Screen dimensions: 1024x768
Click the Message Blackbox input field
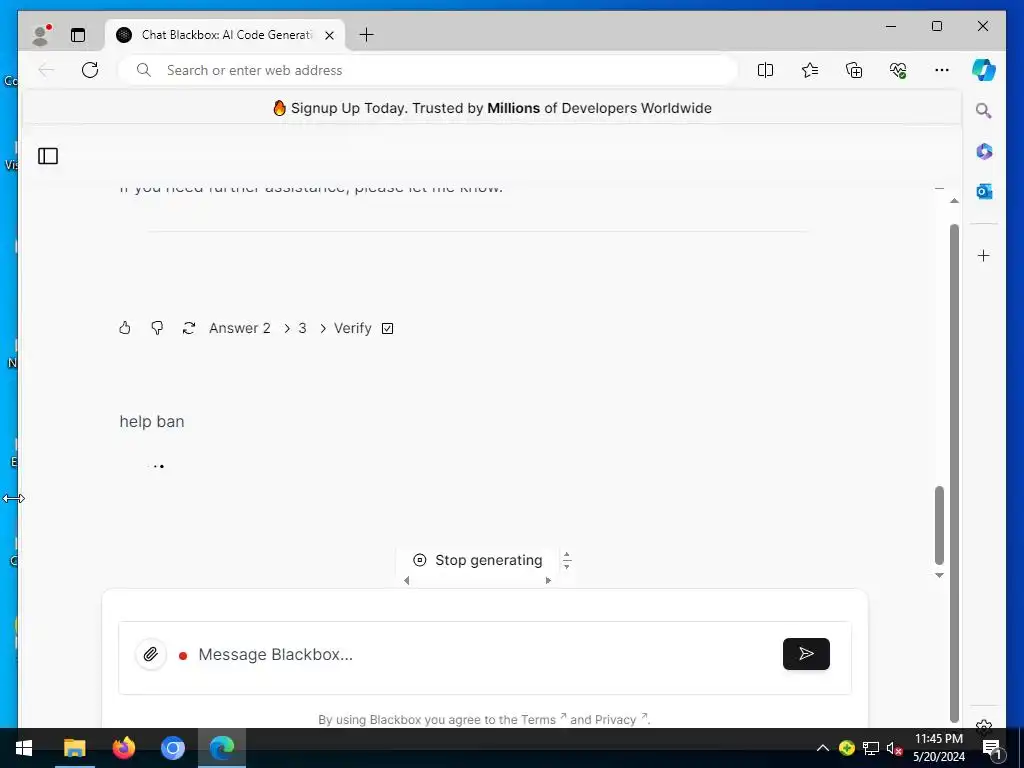485,654
